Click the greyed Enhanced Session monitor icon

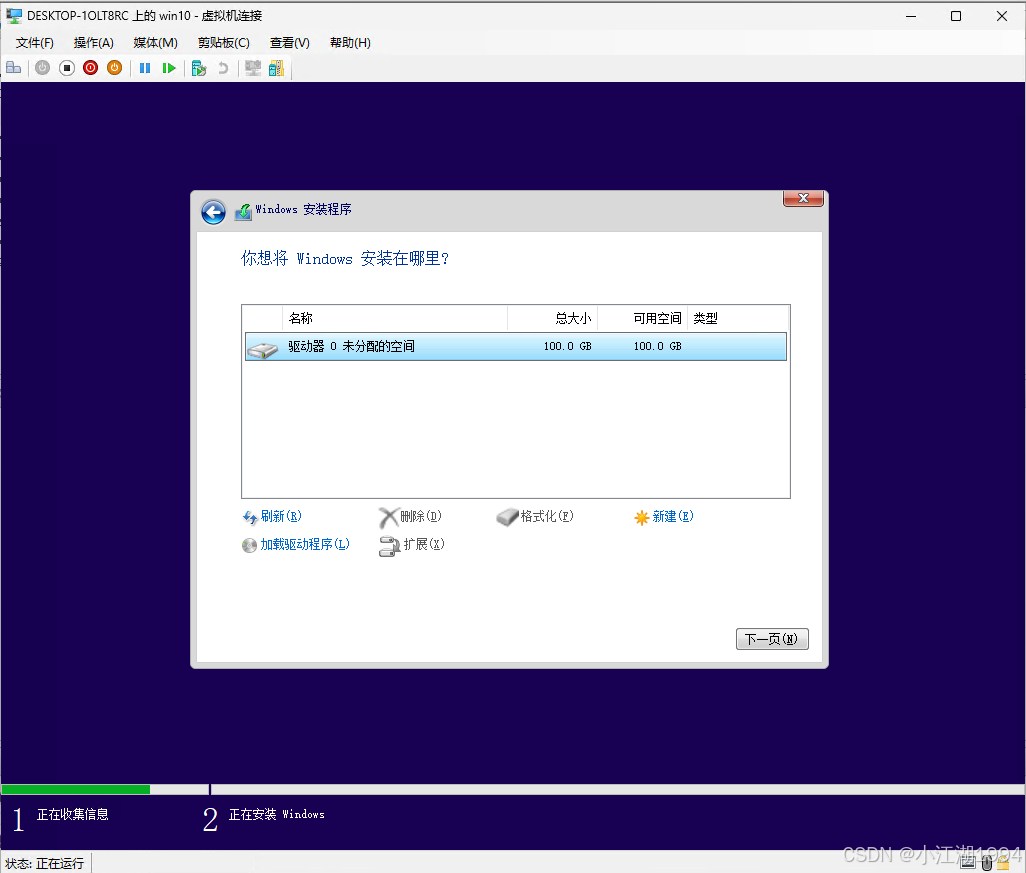click(253, 68)
